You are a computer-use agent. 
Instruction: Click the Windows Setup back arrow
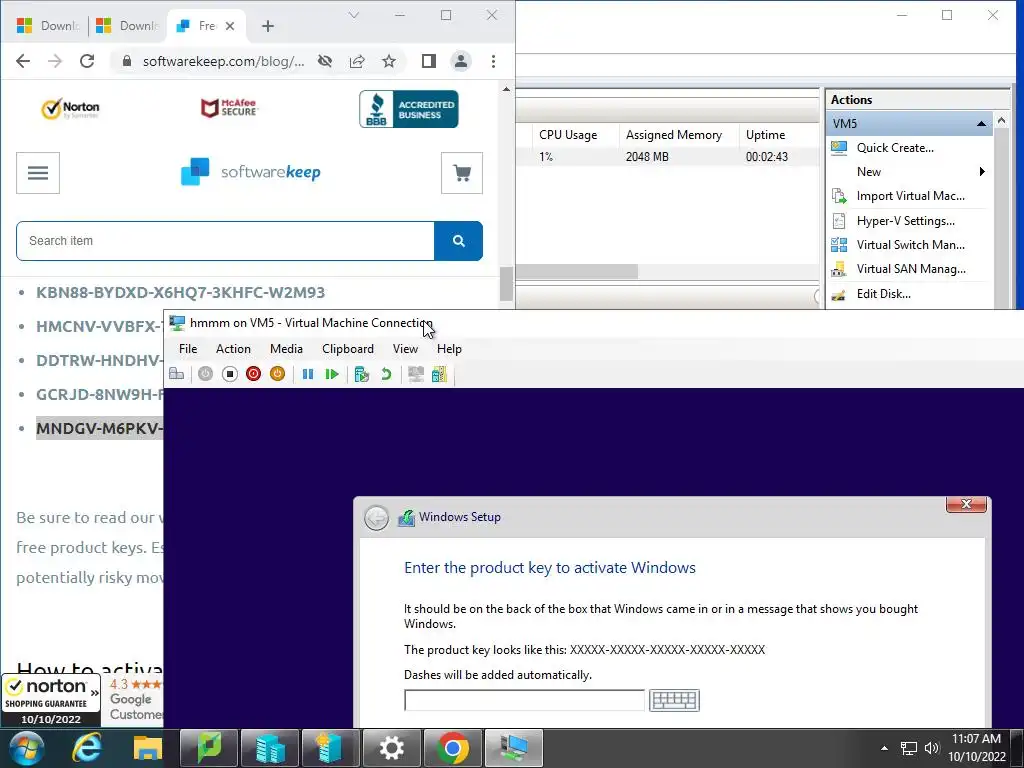(x=376, y=518)
